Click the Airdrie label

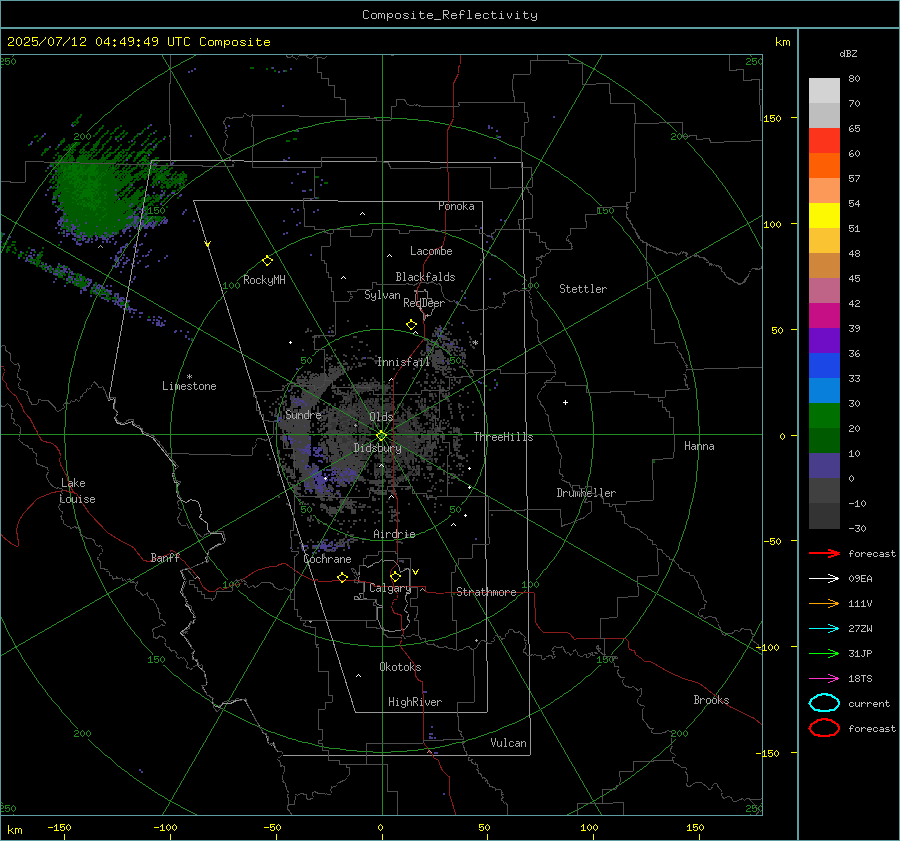click(x=394, y=534)
